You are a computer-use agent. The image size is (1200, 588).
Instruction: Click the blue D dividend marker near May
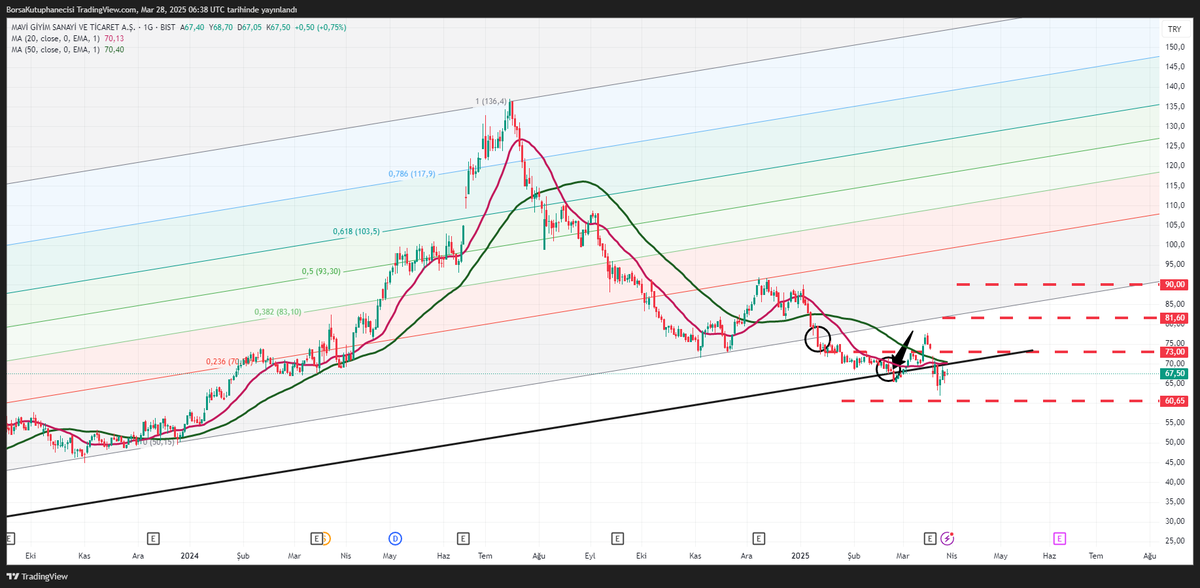coord(395,538)
